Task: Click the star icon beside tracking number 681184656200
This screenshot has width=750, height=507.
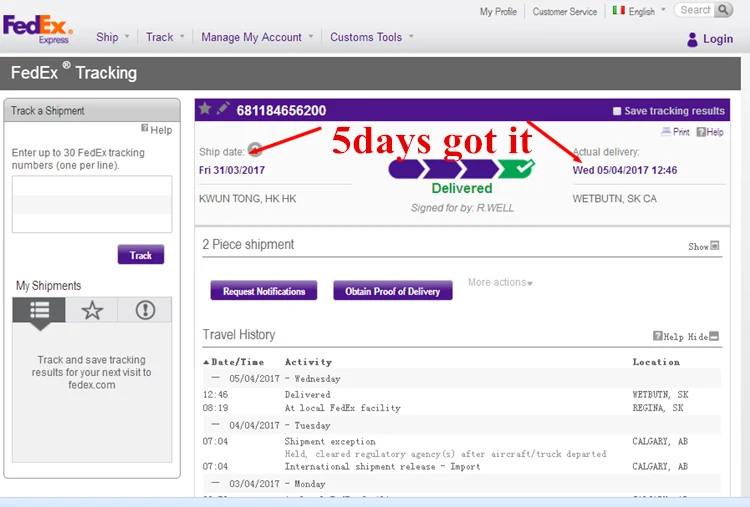Action: 205,109
